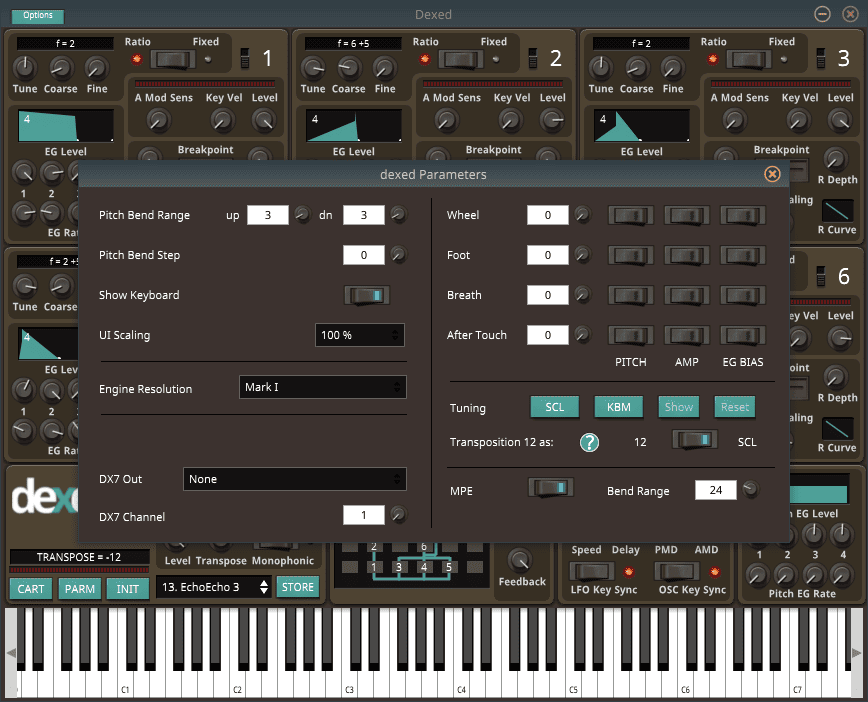Click operator 3 R Depth knob
This screenshot has width=868, height=702.
pyautogui.click(x=835, y=159)
